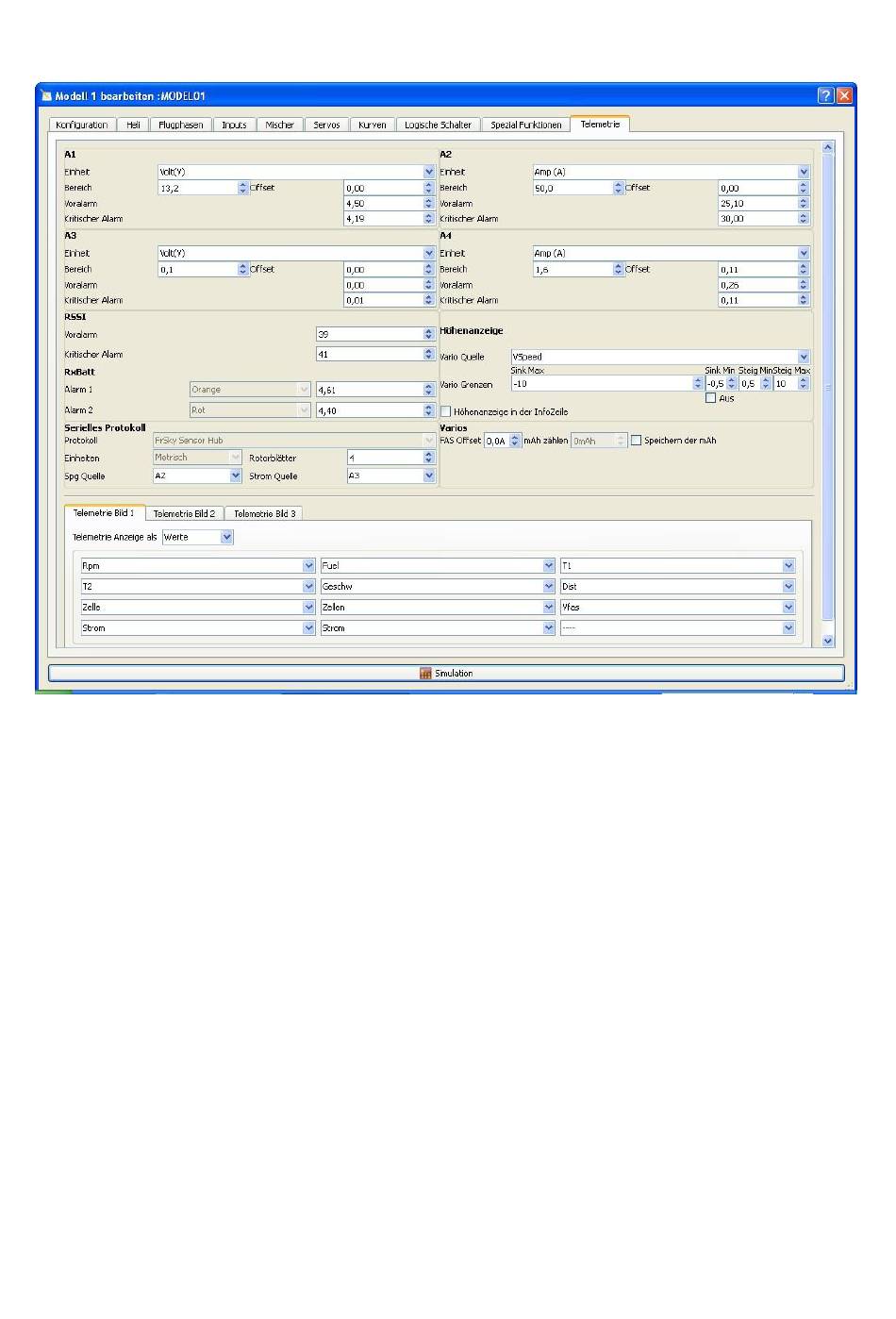Enable Höhenanzeige in der InfoZeile checkbox
Viewport: 896px width, 1319px height.
[446, 411]
